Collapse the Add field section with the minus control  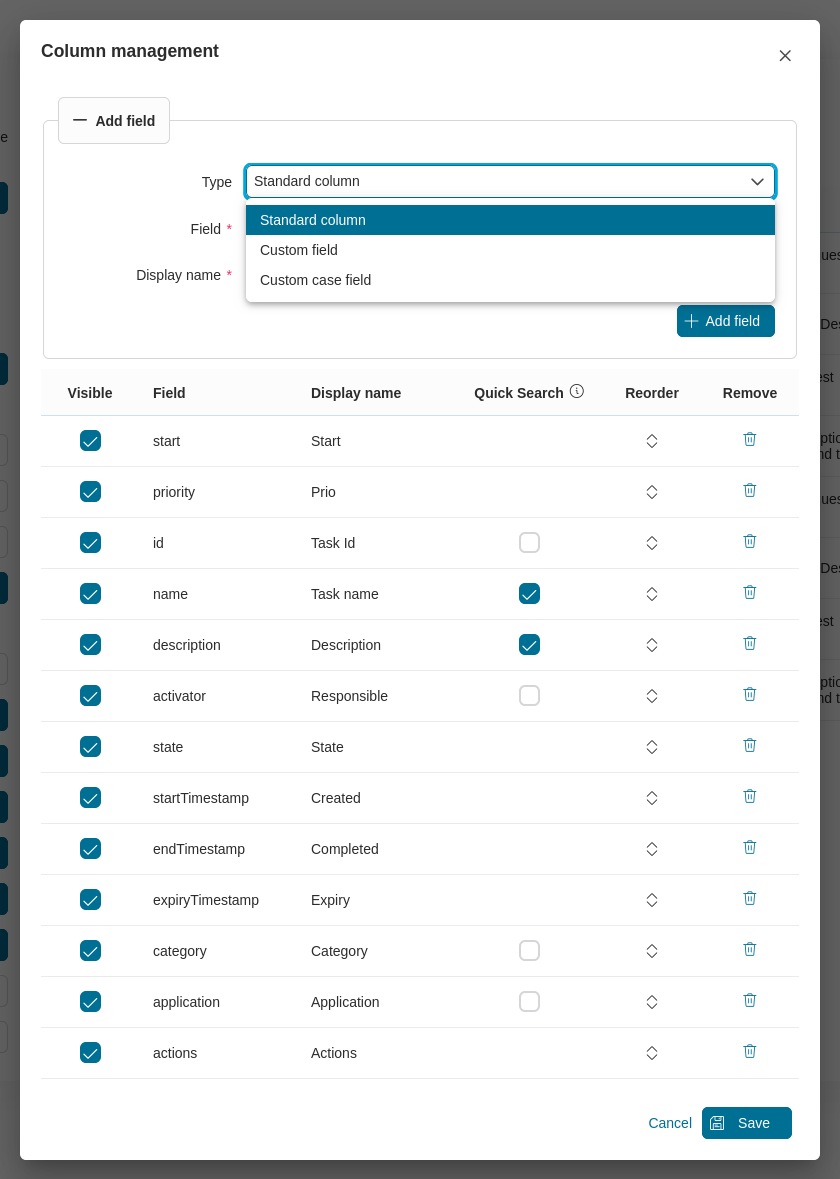81,120
